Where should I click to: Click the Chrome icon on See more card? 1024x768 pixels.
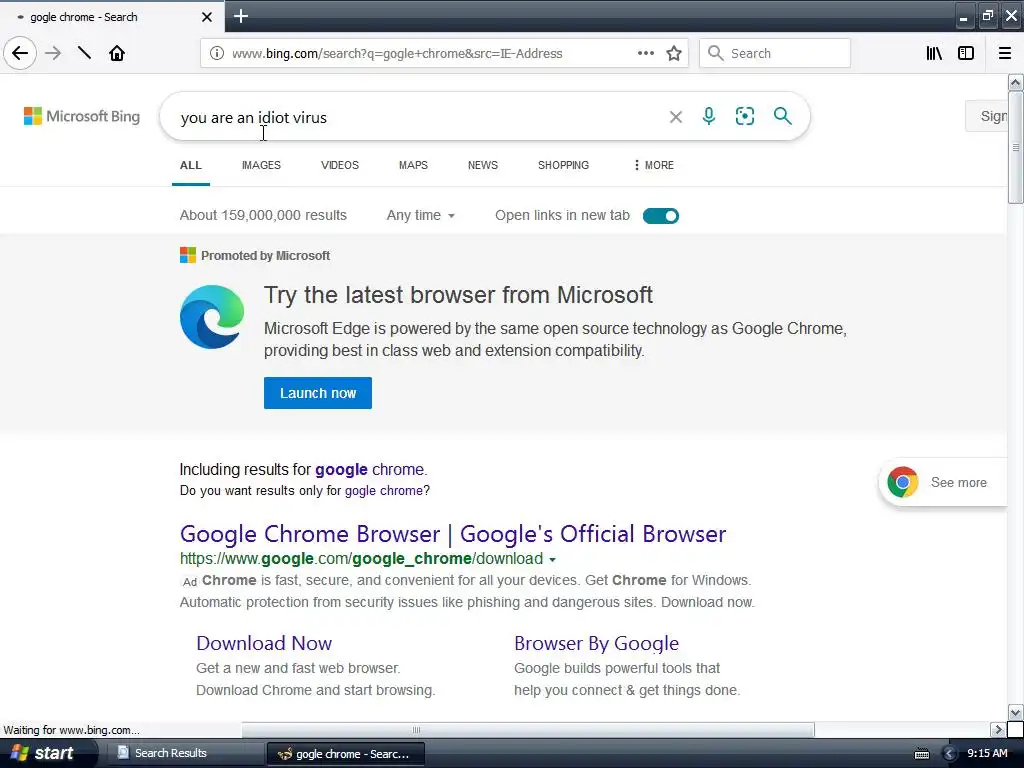coord(903,482)
